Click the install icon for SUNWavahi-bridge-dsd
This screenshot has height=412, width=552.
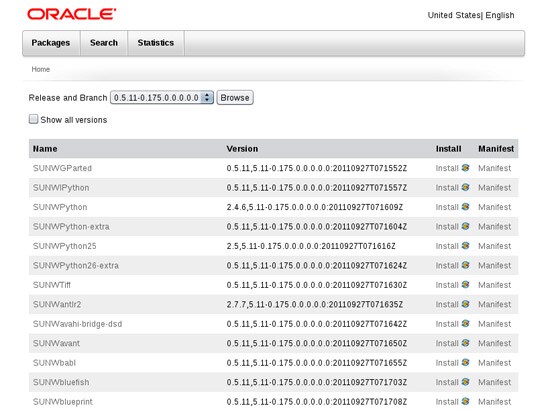point(465,324)
